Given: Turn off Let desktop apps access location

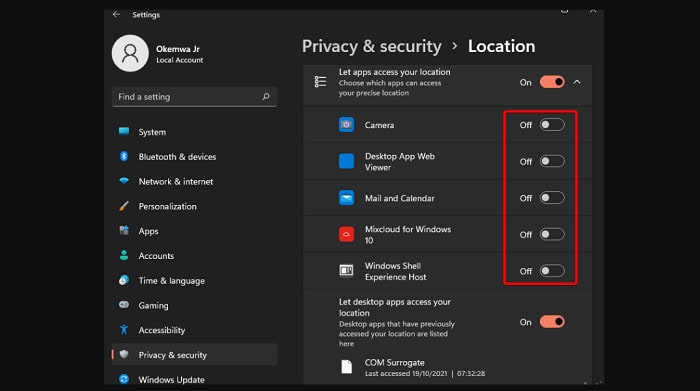Looking at the screenshot, I should tap(552, 322).
